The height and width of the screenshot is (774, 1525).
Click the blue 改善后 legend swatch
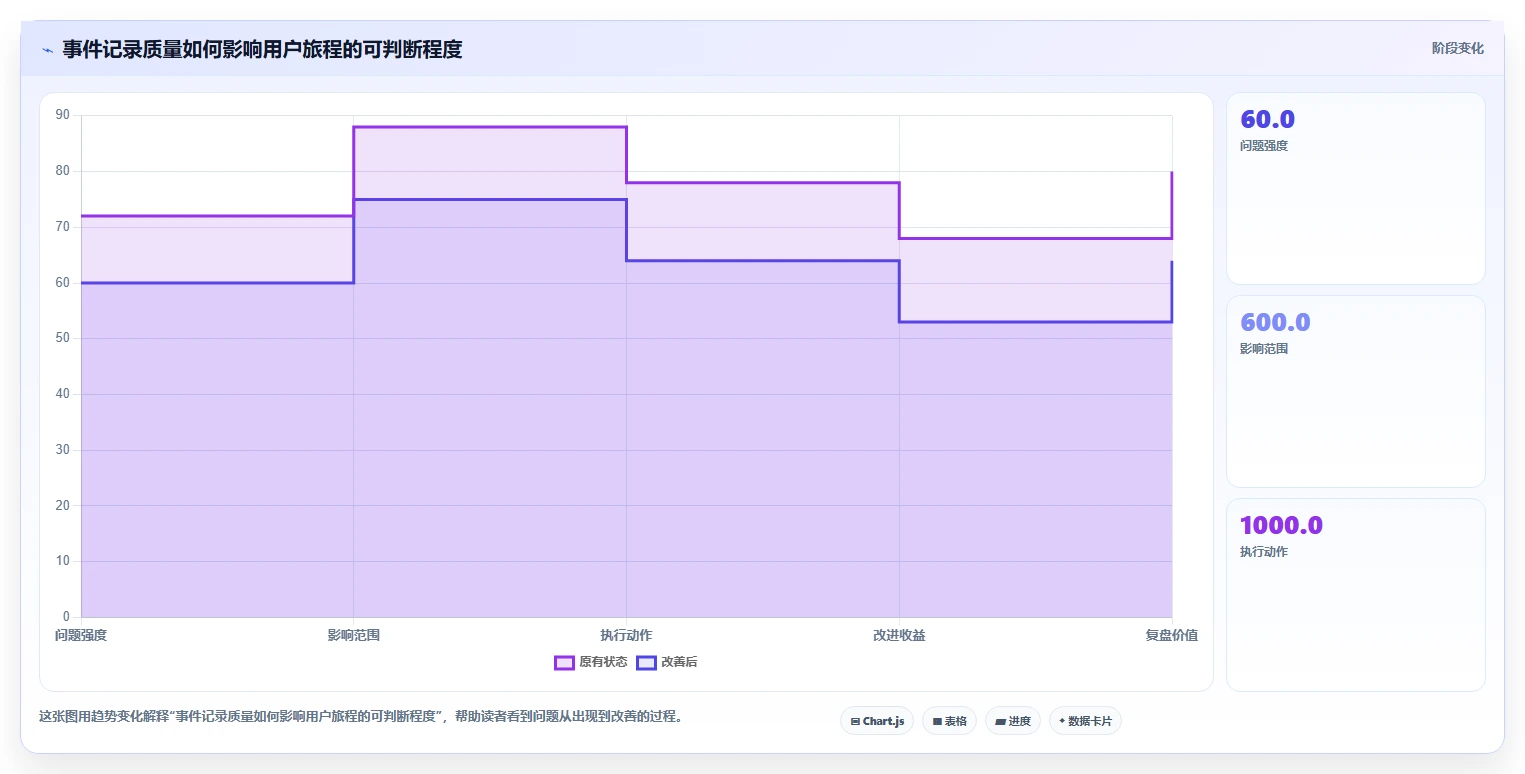click(646, 662)
